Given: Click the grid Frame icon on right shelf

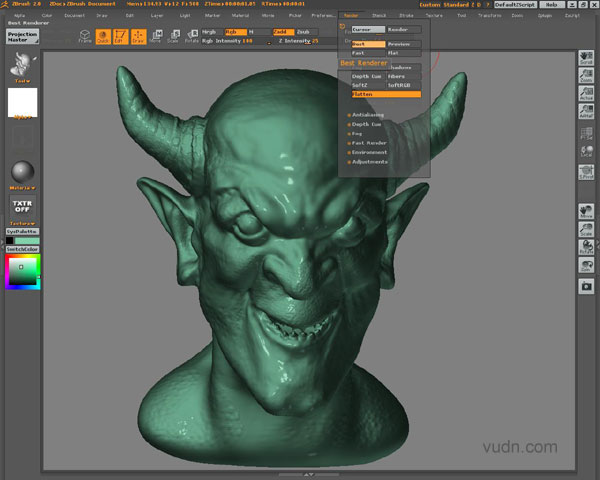Looking at the screenshot, I should tap(586, 134).
